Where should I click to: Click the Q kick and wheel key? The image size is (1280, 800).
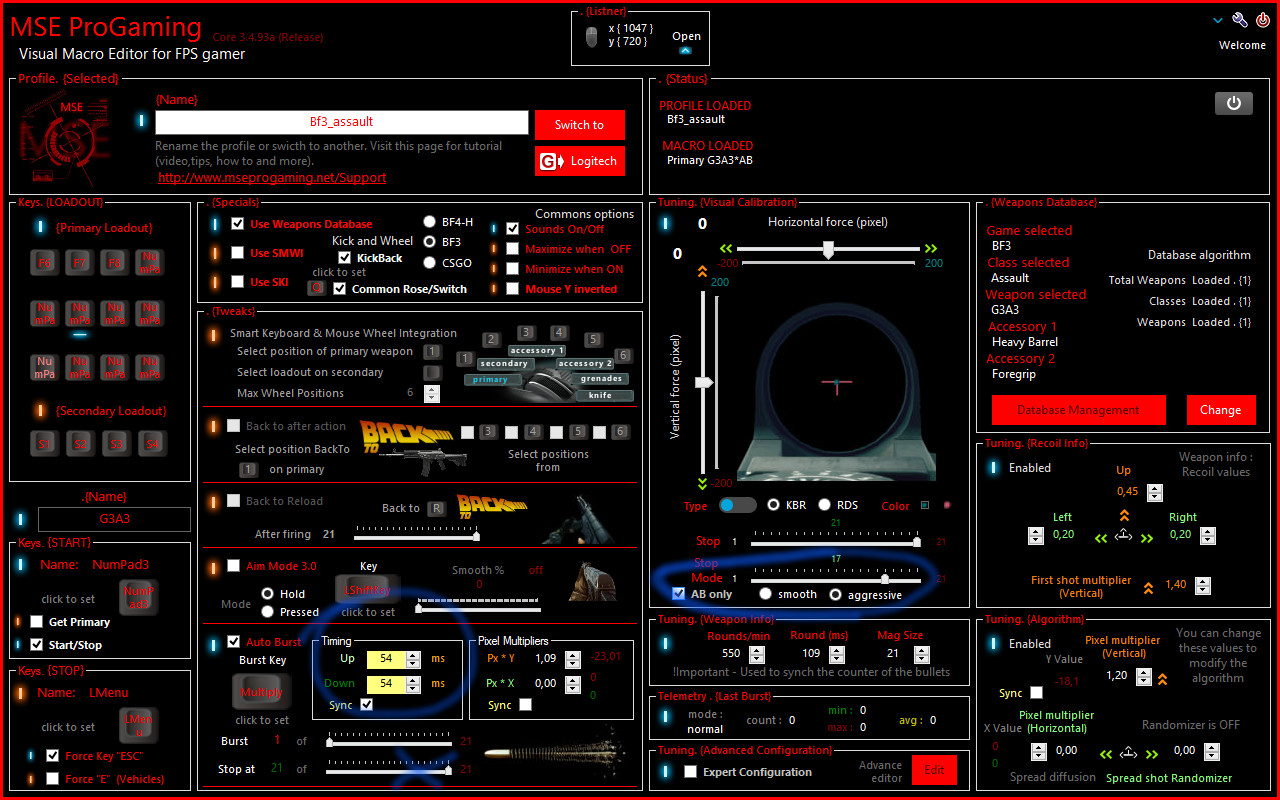click(x=316, y=288)
